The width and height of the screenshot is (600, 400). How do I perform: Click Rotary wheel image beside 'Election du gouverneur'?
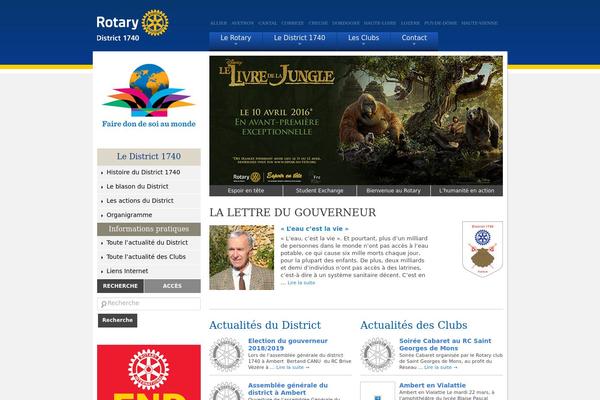click(x=226, y=354)
